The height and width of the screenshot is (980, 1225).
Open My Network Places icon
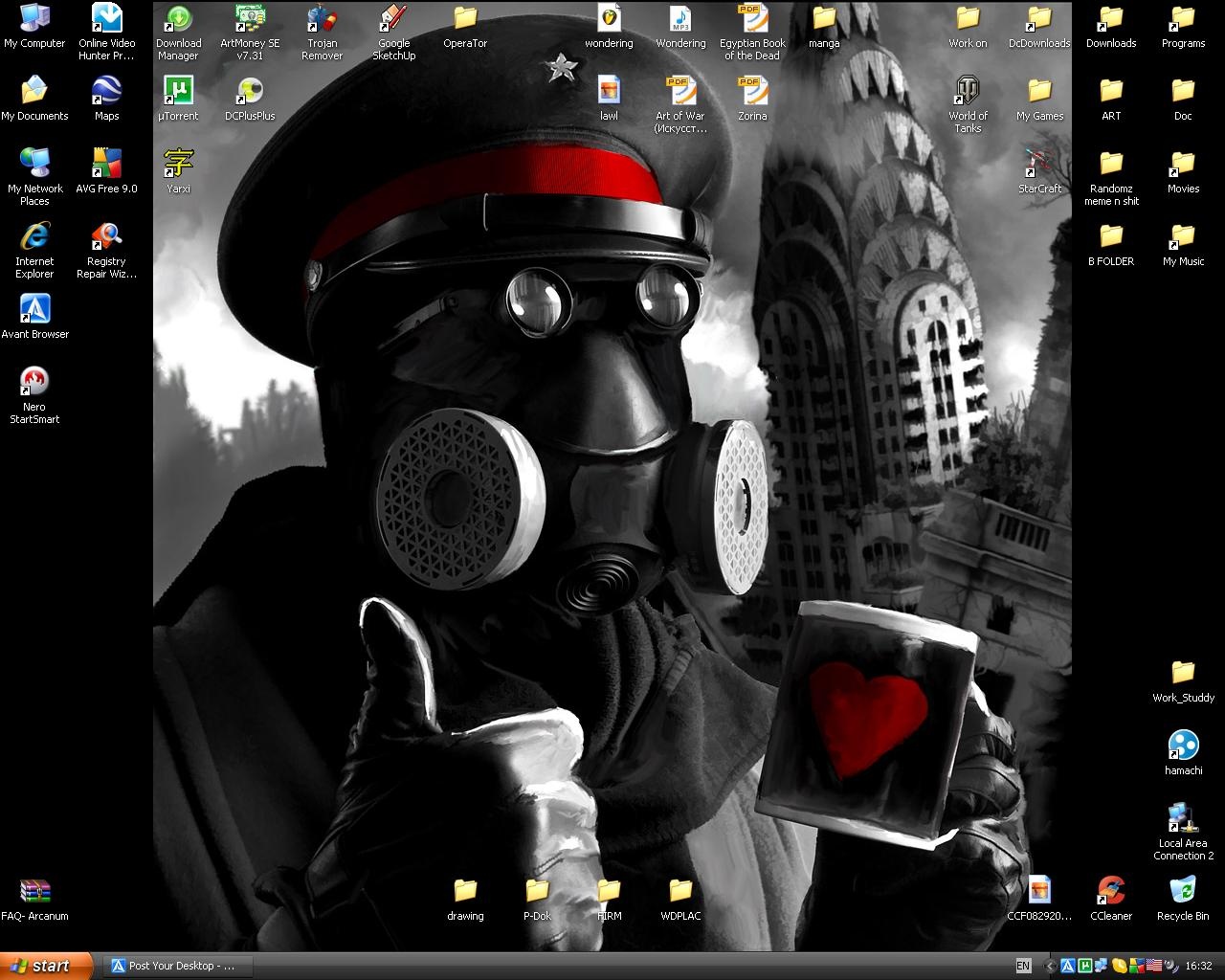(34, 178)
